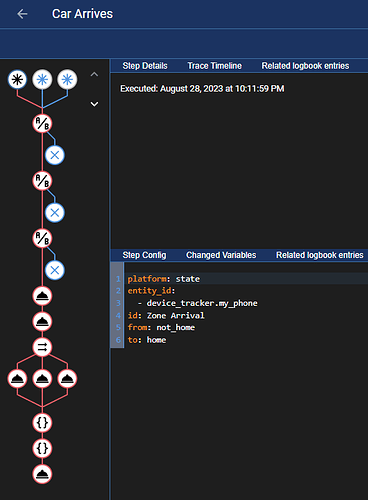Select the second service call node above parallel
The width and height of the screenshot is (368, 500).
coord(42,322)
